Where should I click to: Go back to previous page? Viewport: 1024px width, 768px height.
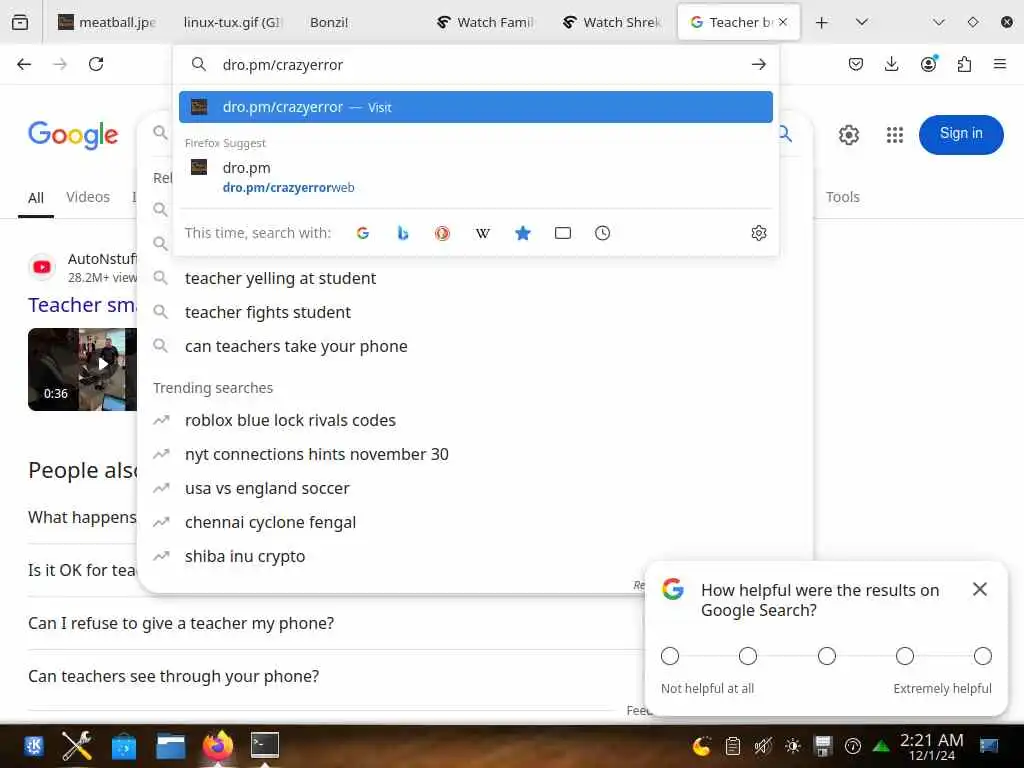point(24,64)
